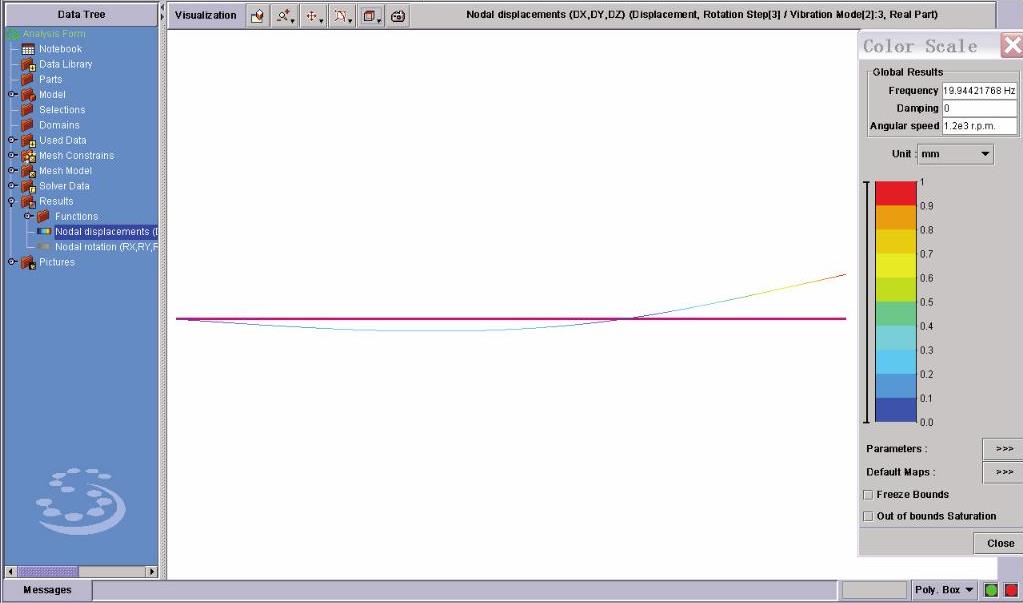Collapse the Results tree node

click(x=12, y=201)
